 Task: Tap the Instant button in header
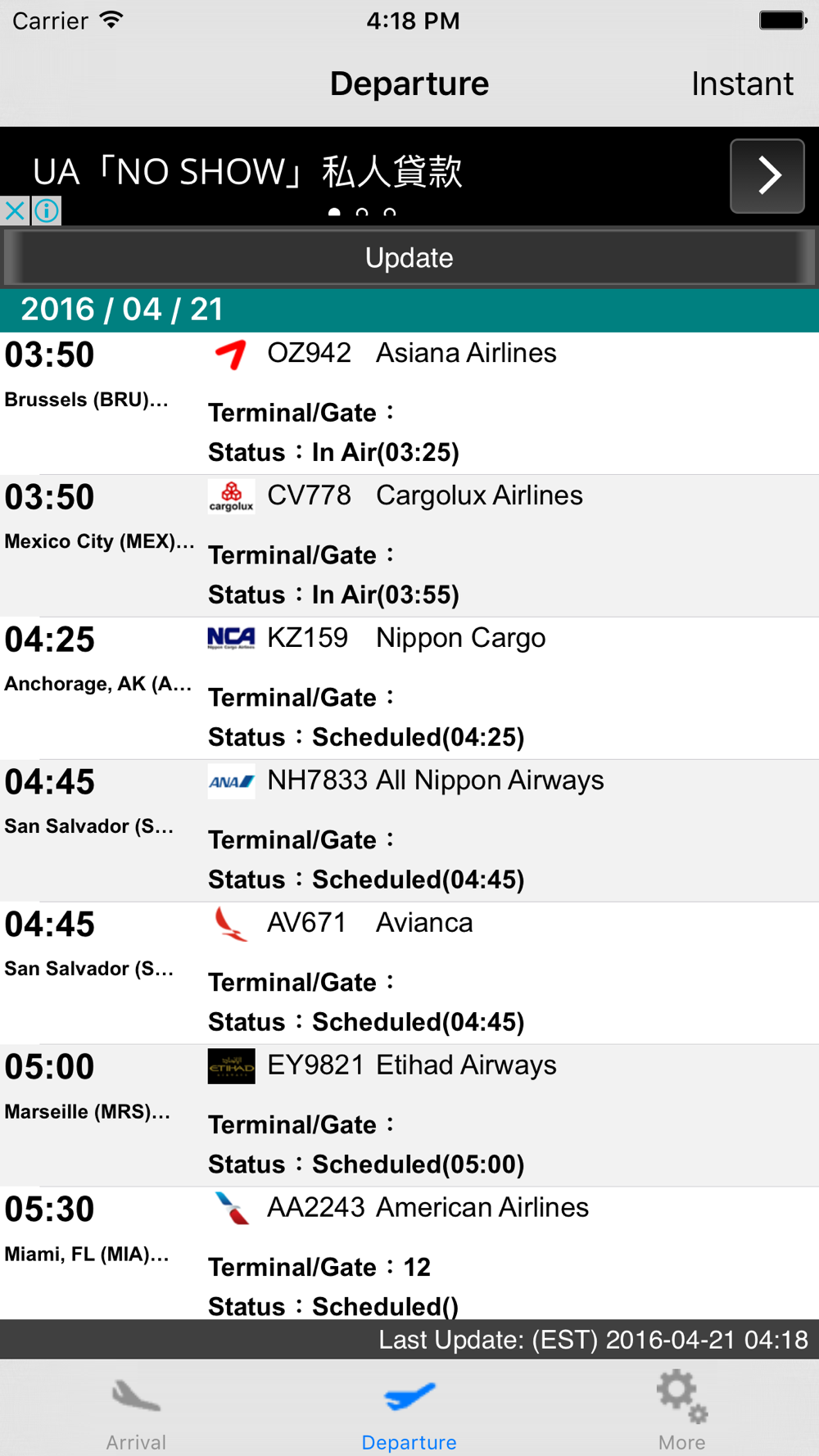point(742,84)
